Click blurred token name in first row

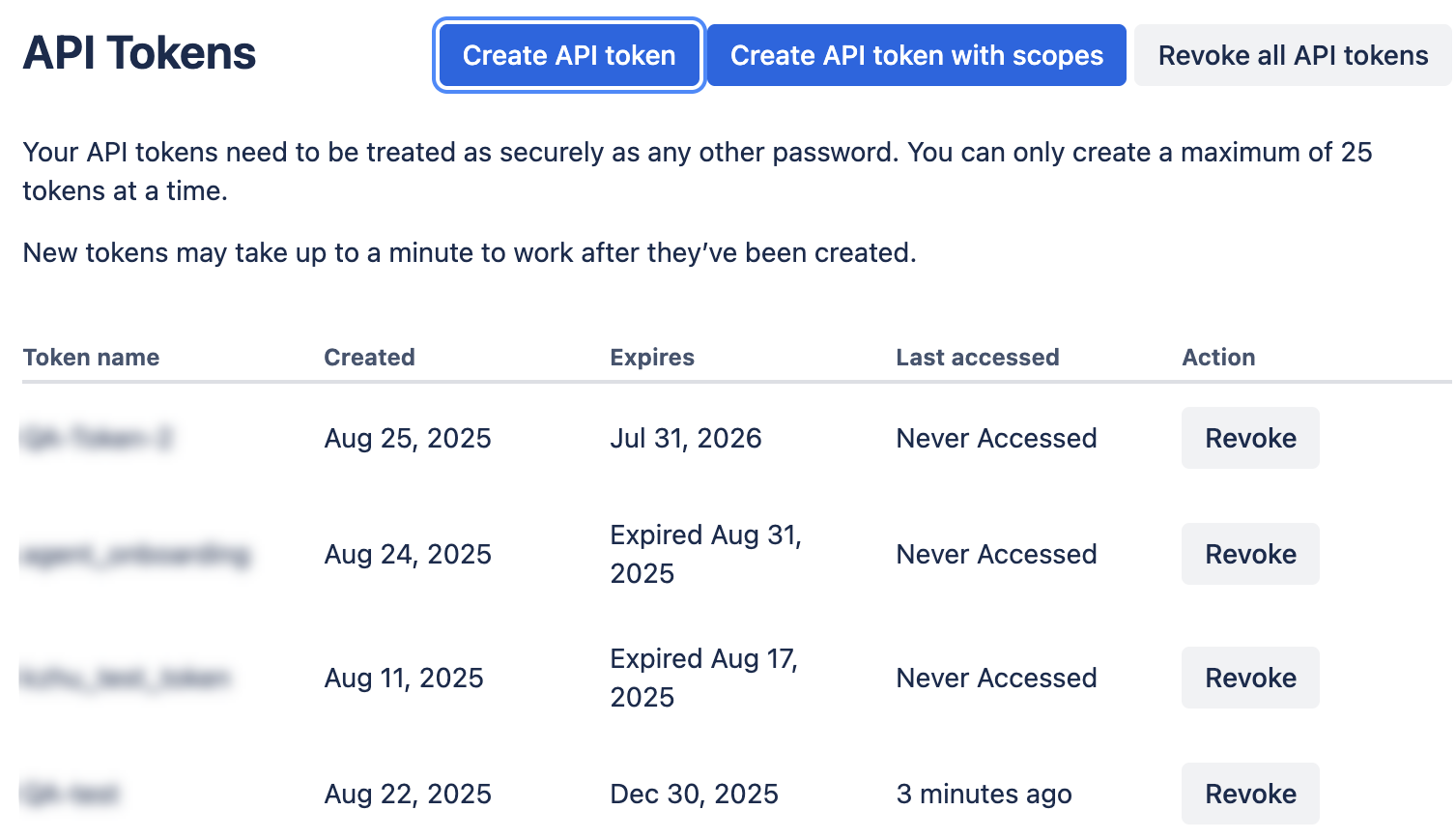pyautogui.click(x=97, y=439)
